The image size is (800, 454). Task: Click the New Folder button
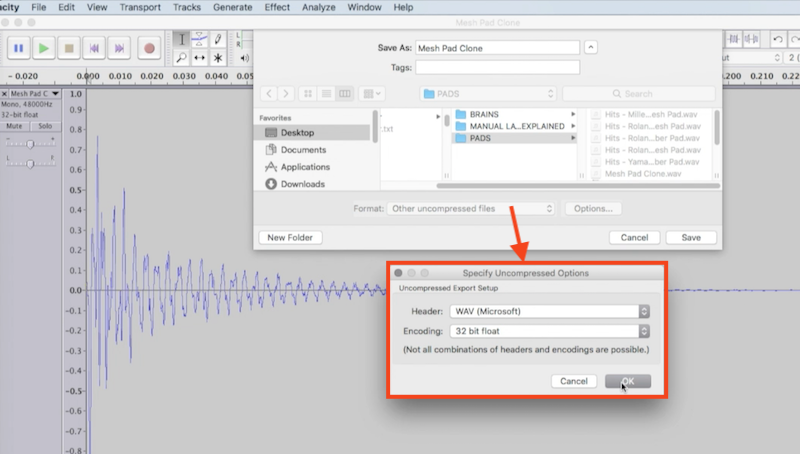coord(290,238)
